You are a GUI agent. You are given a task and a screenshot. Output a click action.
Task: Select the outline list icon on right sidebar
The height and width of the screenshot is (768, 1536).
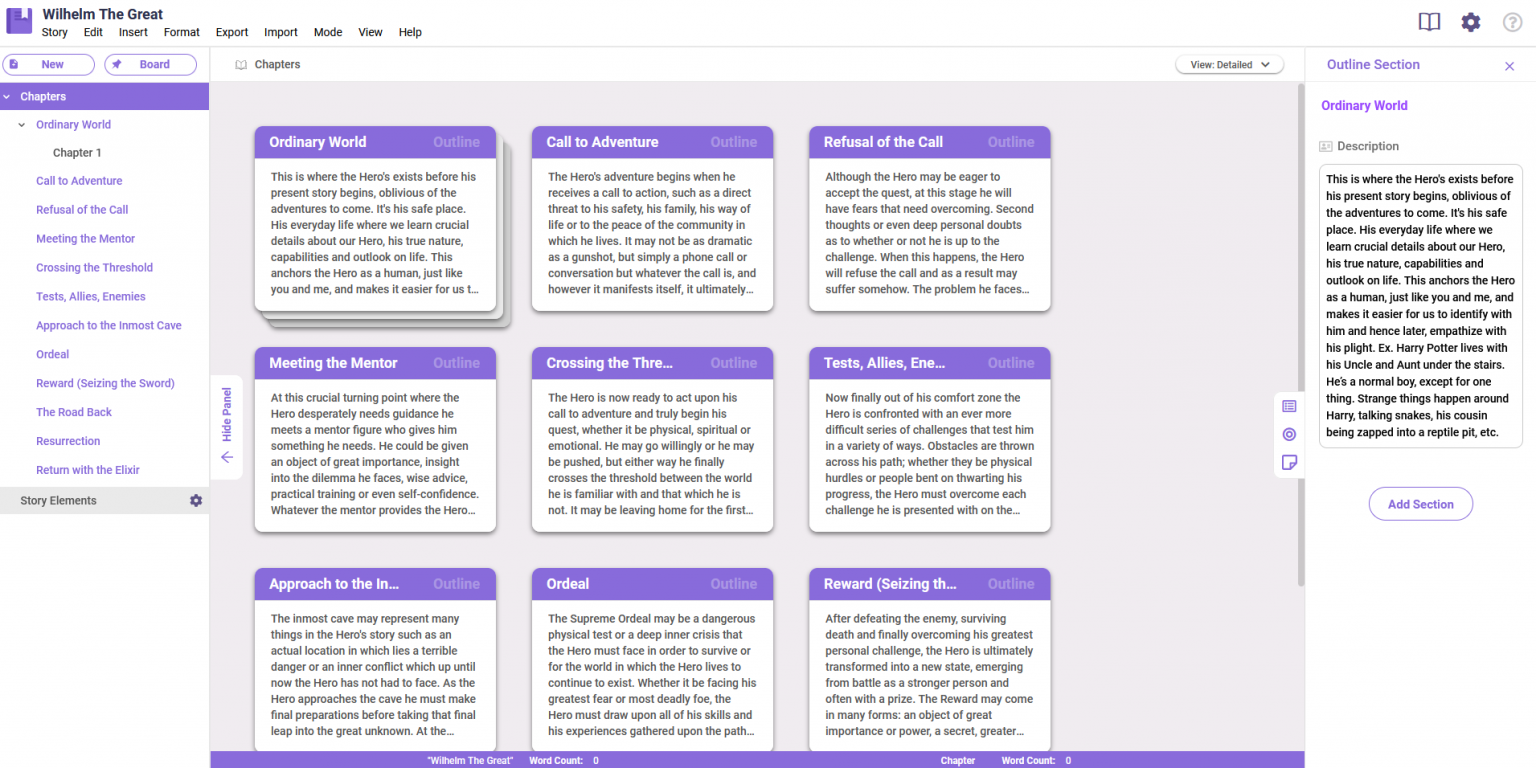point(1289,406)
